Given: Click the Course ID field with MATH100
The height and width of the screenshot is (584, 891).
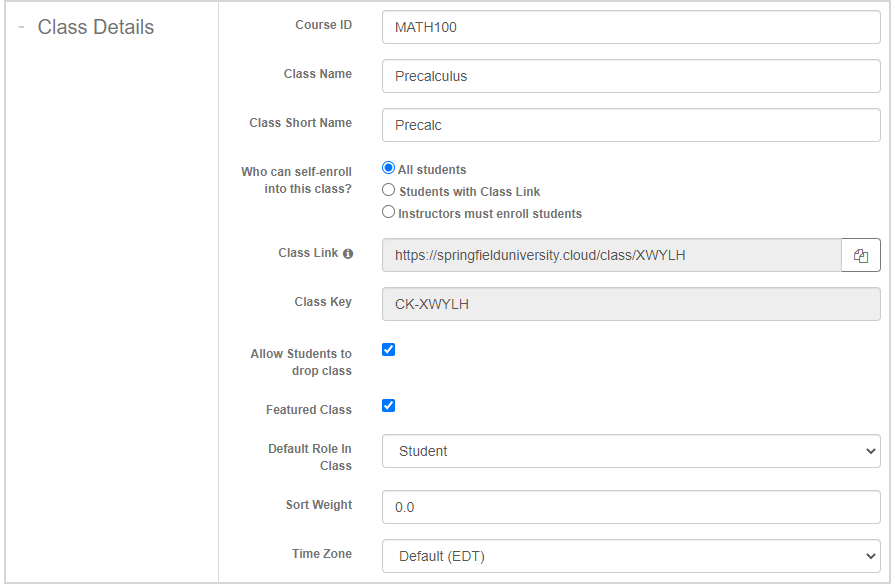Looking at the screenshot, I should click(x=630, y=28).
